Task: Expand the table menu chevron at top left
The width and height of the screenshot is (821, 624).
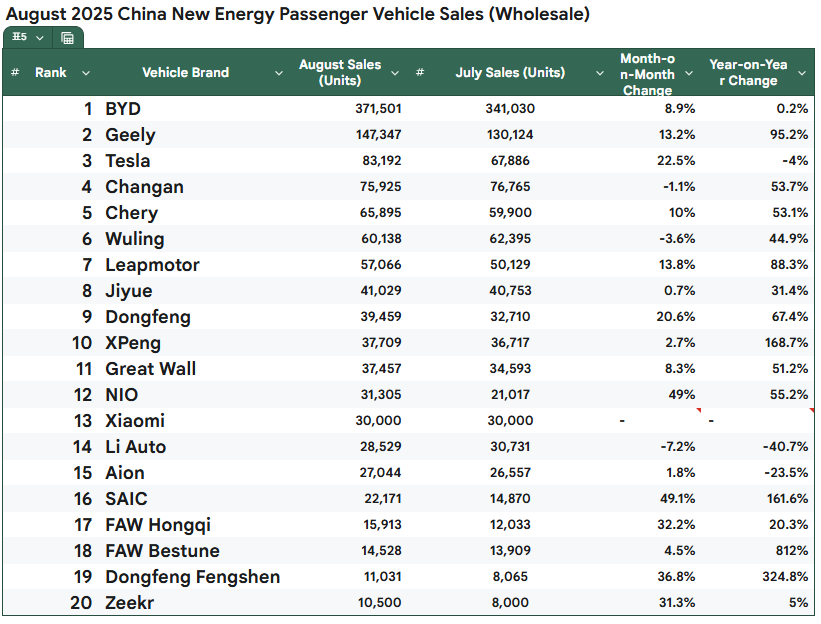Action: coord(40,38)
